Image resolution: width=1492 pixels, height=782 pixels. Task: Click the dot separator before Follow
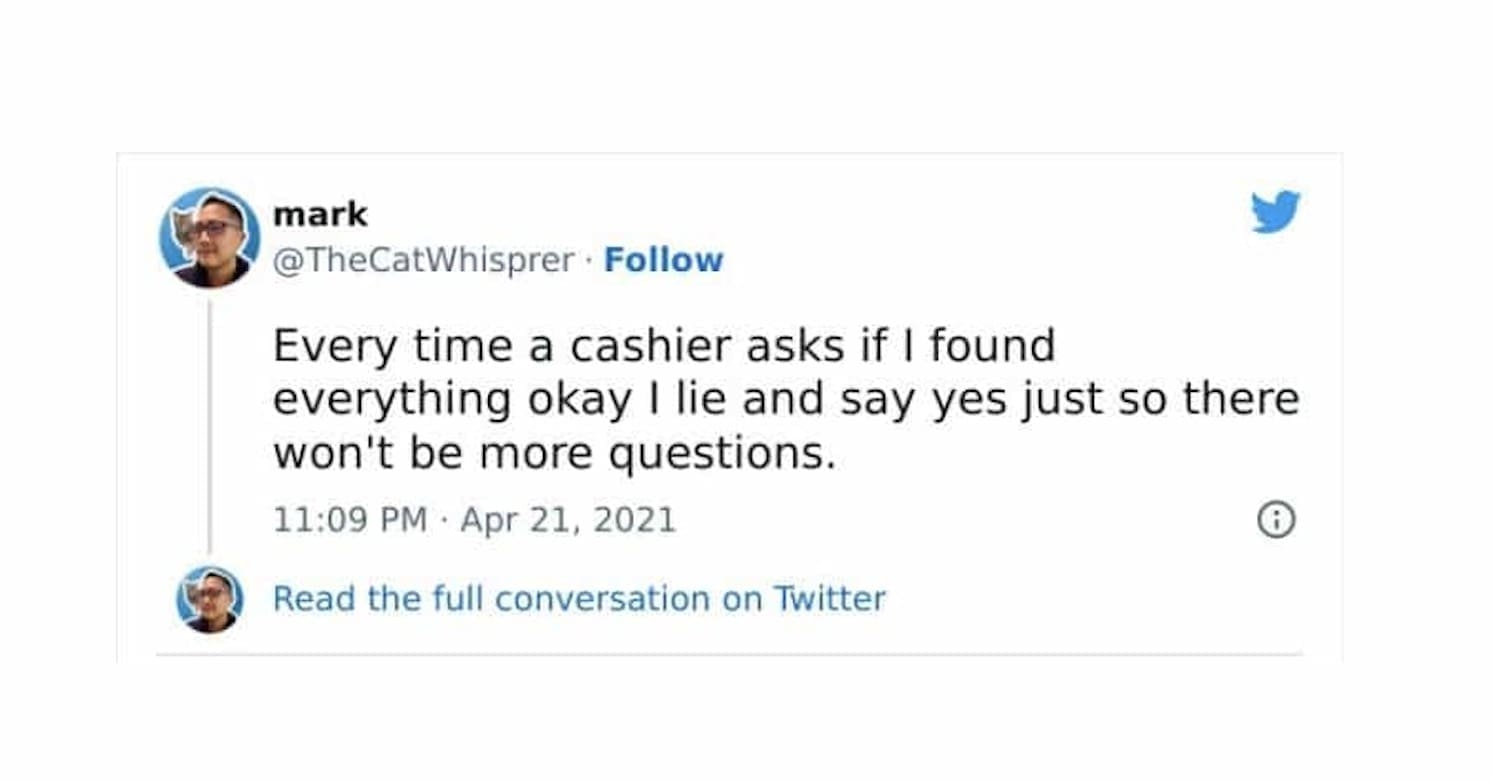tap(589, 260)
